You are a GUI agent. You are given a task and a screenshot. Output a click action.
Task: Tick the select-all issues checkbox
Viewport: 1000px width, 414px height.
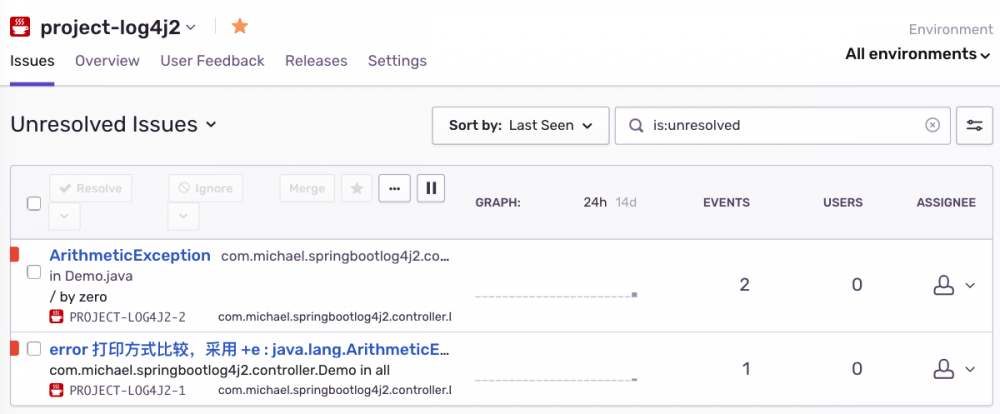tap(34, 203)
